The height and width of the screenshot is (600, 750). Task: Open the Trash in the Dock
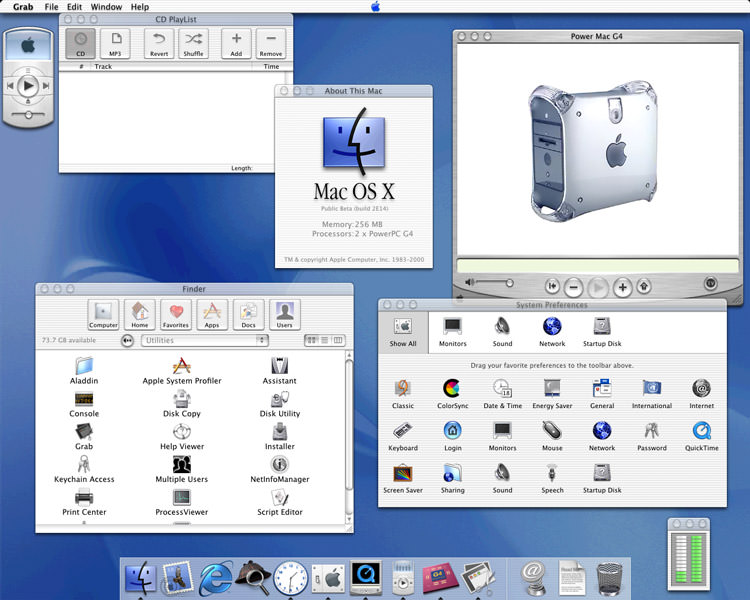click(x=609, y=579)
